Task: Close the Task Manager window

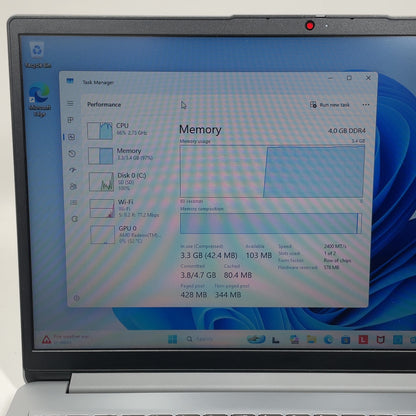Action: click(x=368, y=78)
